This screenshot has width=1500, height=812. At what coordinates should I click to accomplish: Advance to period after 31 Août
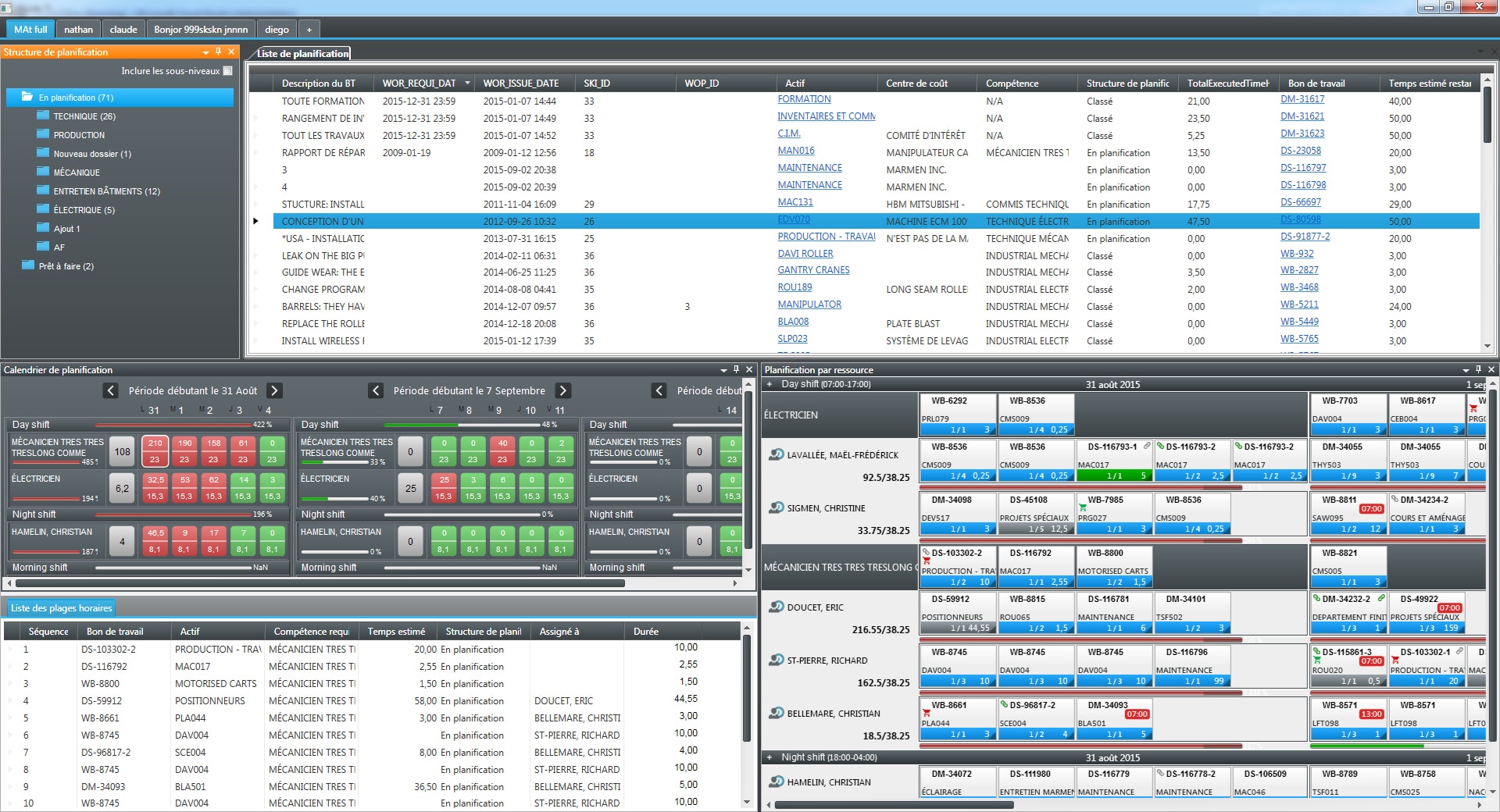coord(274,390)
